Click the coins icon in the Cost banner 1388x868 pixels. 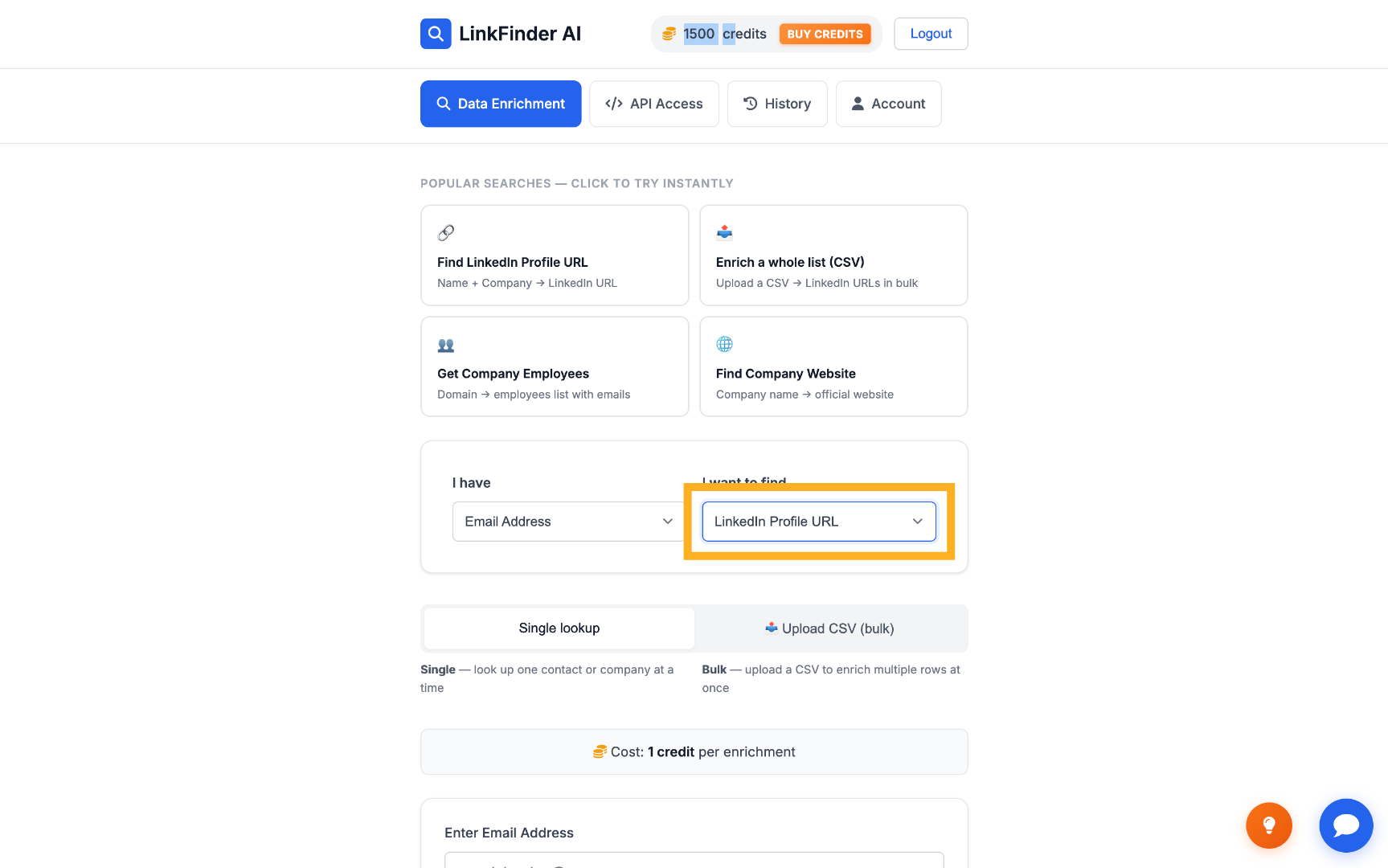[600, 752]
